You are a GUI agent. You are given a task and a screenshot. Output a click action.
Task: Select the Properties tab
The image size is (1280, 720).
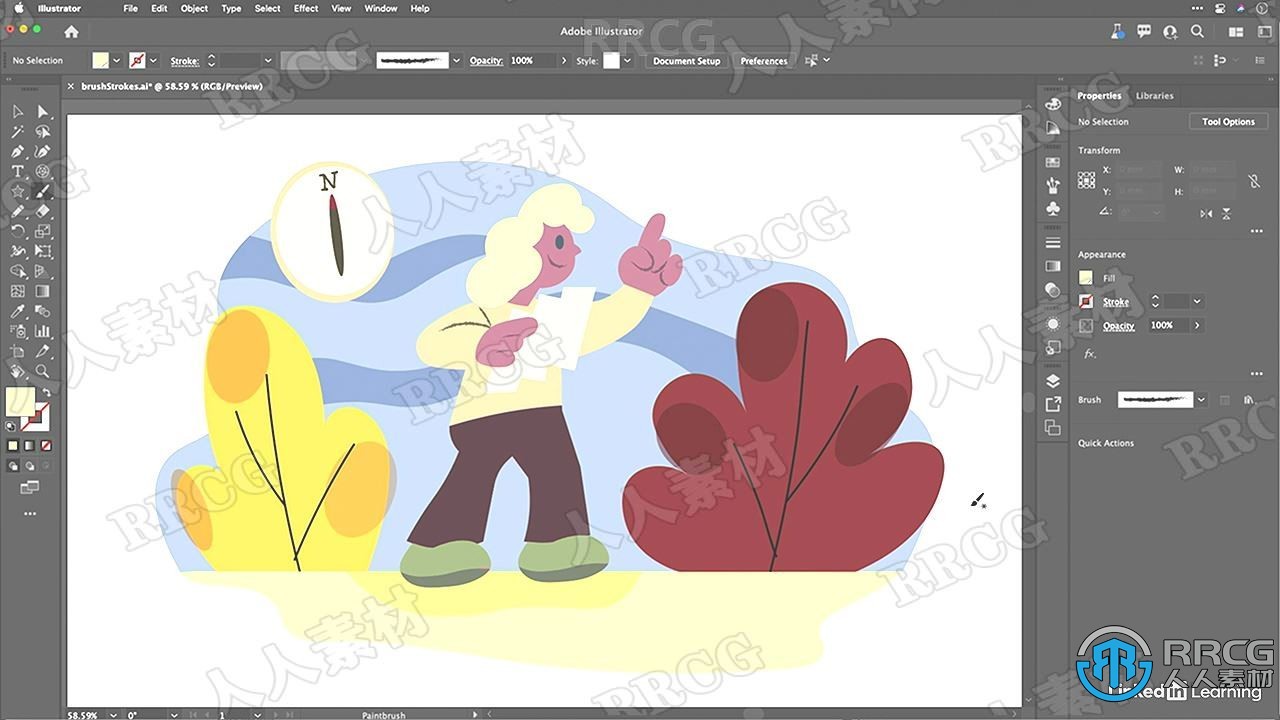pyautogui.click(x=1099, y=96)
